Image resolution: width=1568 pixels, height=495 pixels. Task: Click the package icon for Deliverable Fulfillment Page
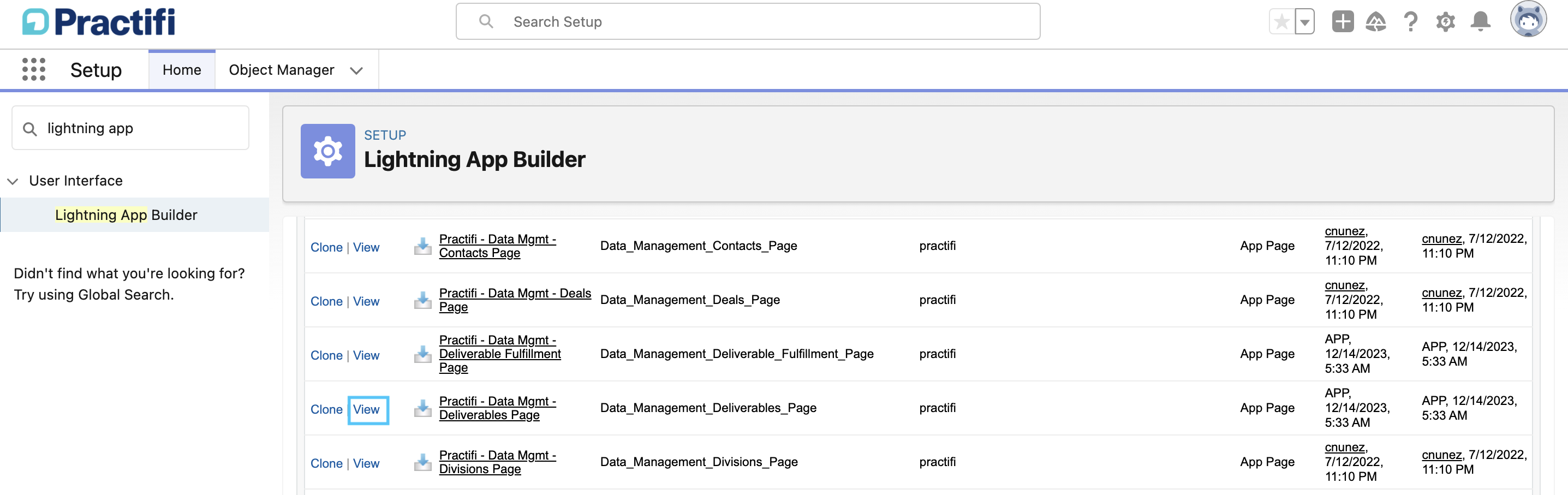click(x=422, y=354)
